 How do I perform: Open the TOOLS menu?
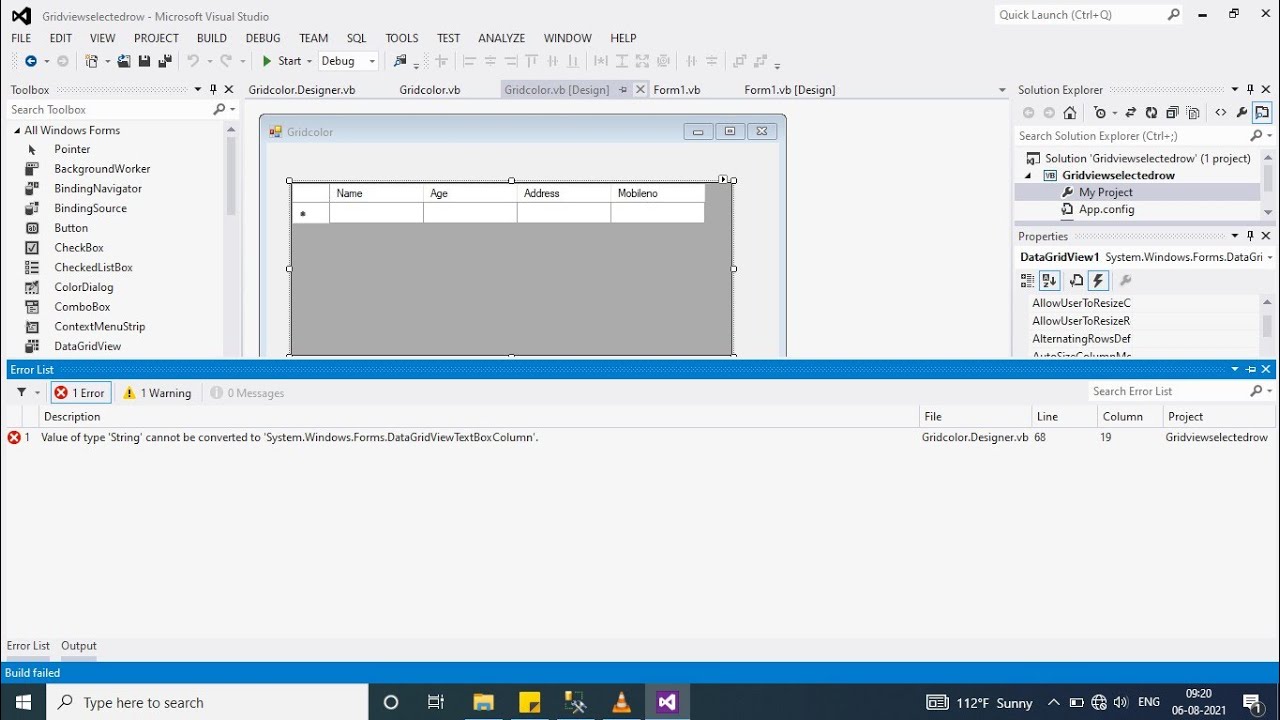(402, 38)
